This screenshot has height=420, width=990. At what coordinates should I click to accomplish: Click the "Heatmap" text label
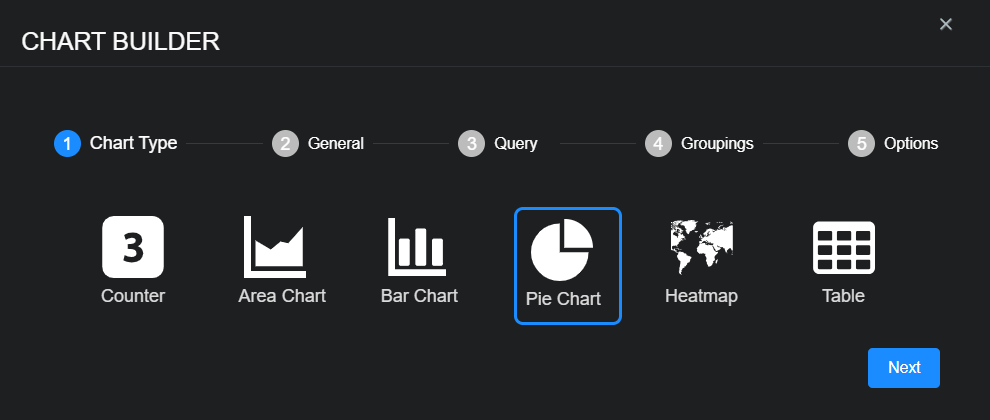701,296
